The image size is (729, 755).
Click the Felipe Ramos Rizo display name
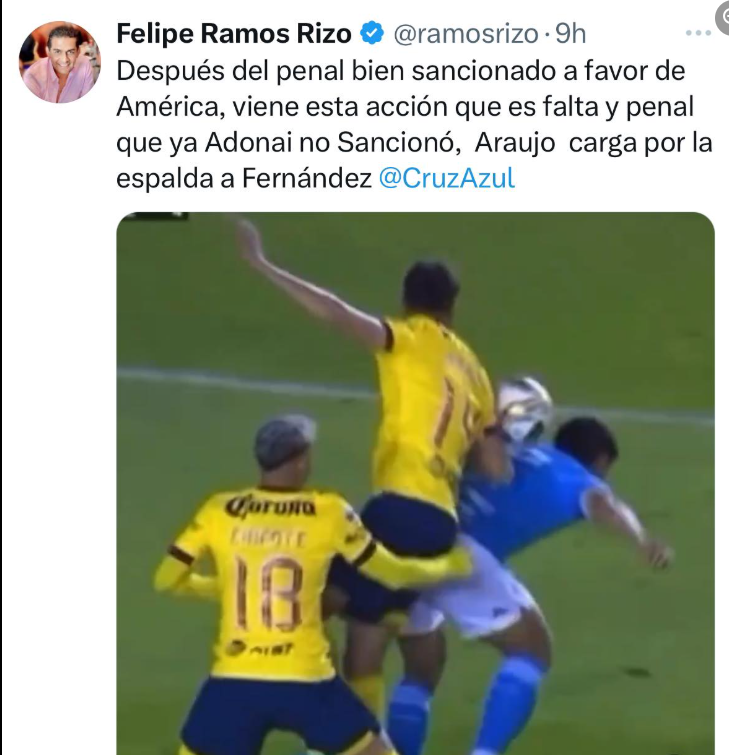pyautogui.click(x=234, y=34)
